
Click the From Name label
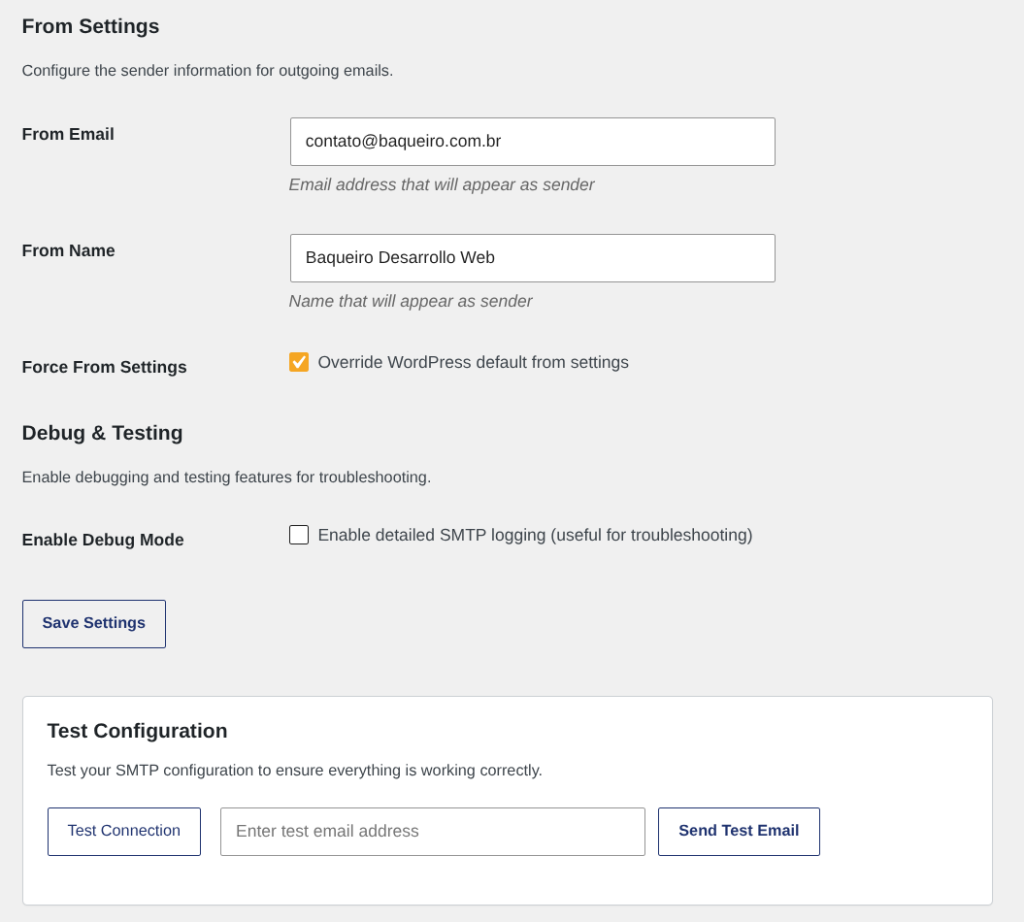69,250
